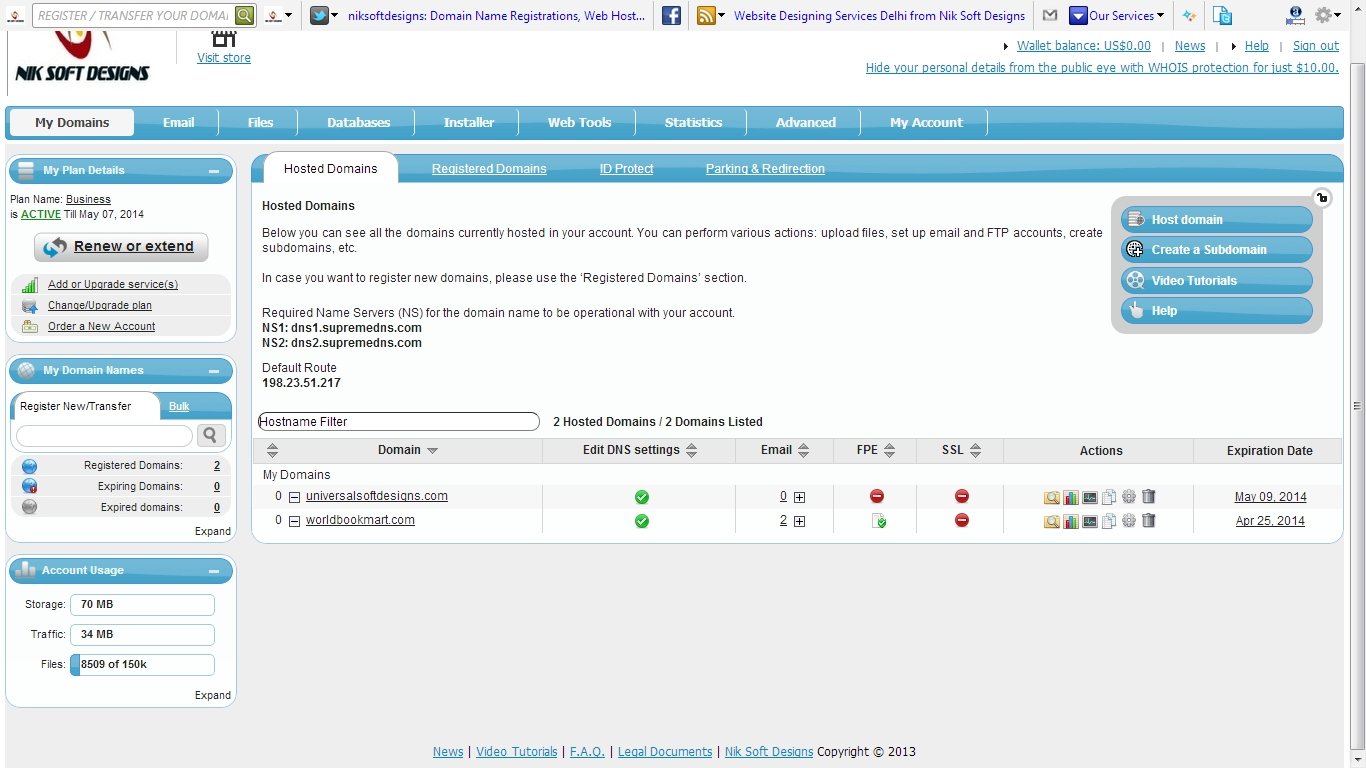Expand Account Usage details
The width and height of the screenshot is (1366, 768).
tap(213, 695)
